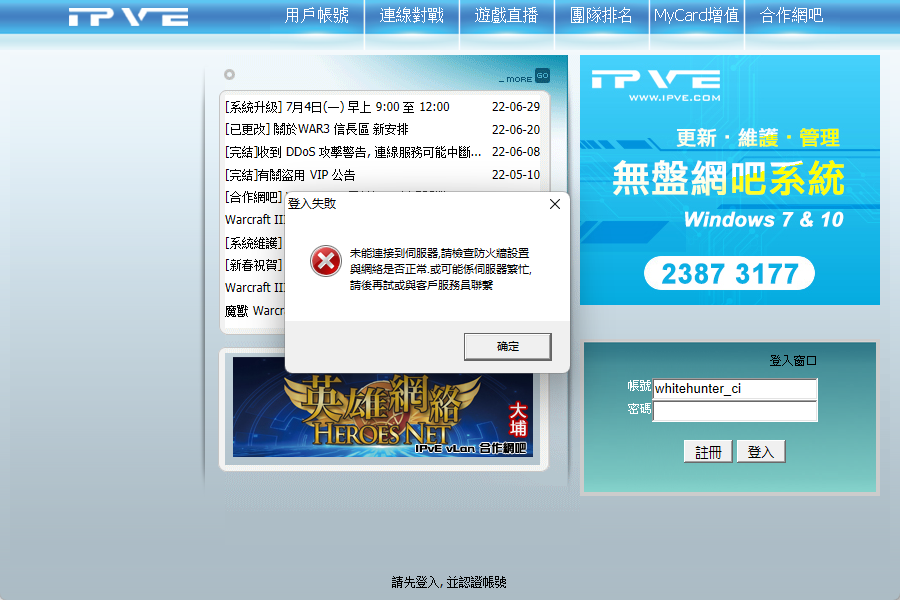Open the [新春祝賀] news row
Screen dimensions: 900x600
coord(254,265)
